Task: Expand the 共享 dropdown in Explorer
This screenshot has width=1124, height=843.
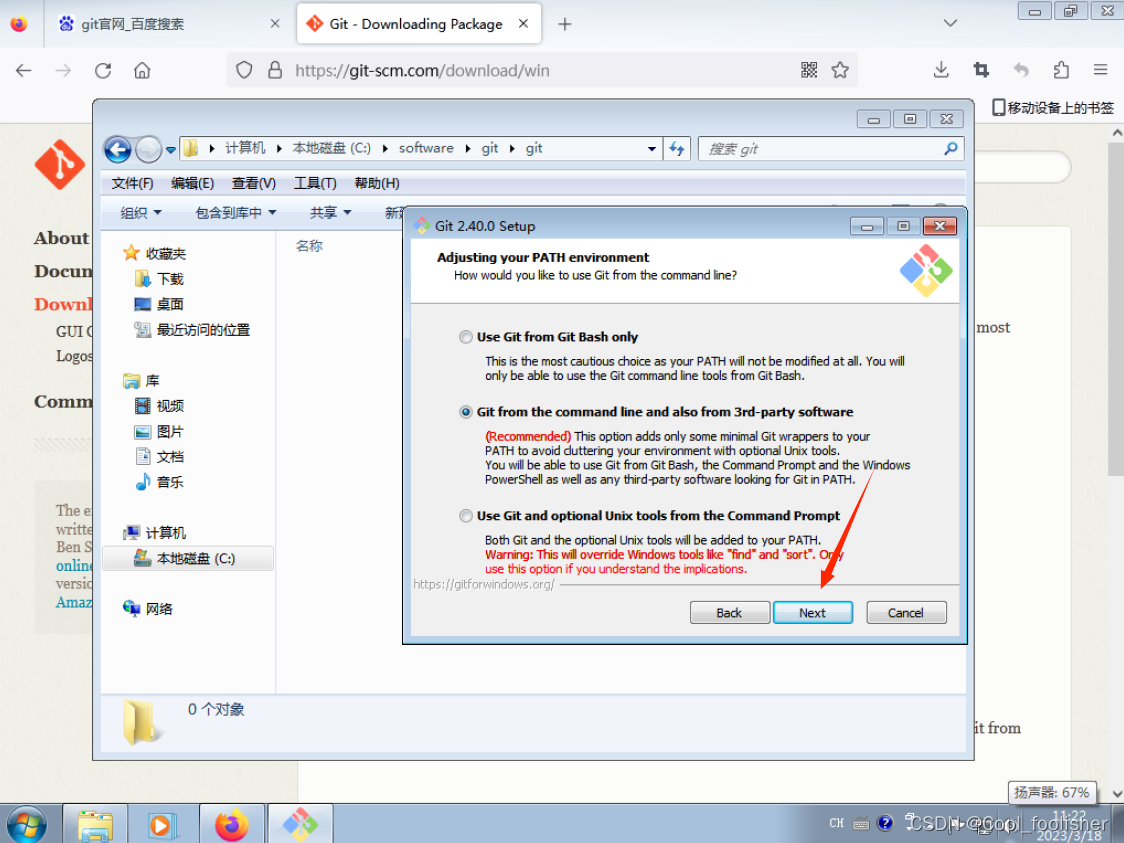Action: tap(330, 213)
